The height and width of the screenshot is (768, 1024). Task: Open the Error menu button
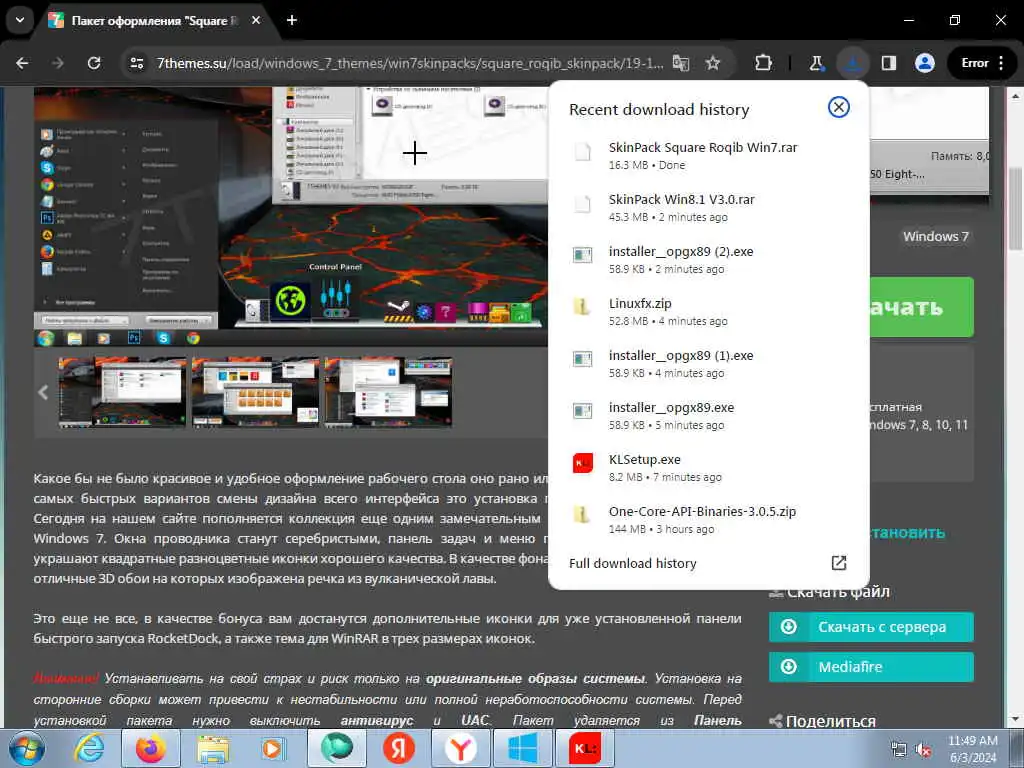pos(982,63)
